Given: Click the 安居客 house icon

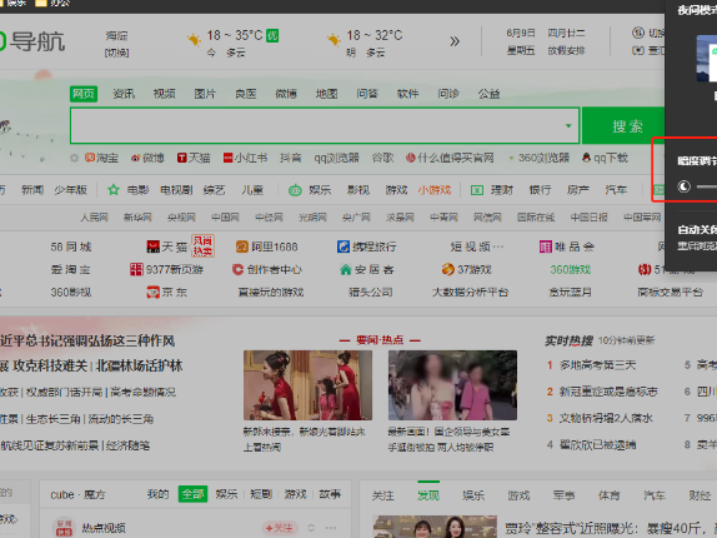Looking at the screenshot, I should (346, 270).
